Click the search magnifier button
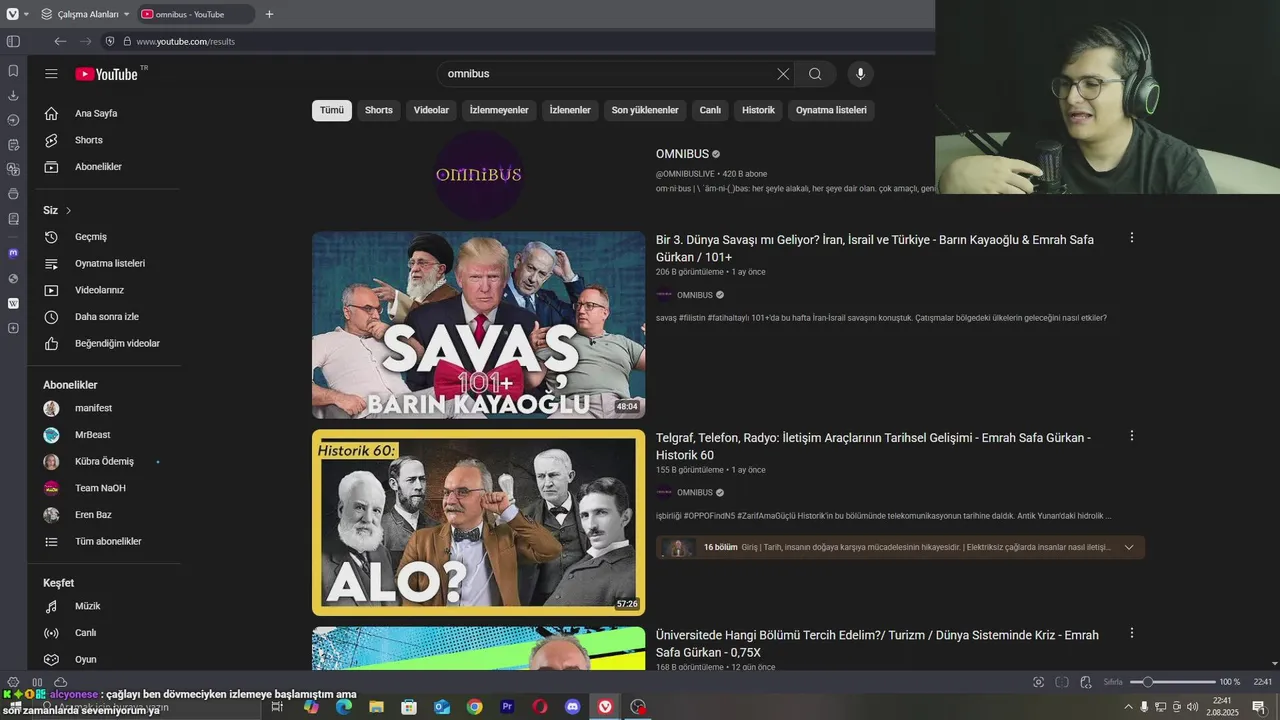Screen dimensions: 1280x720 pyautogui.click(x=815, y=74)
